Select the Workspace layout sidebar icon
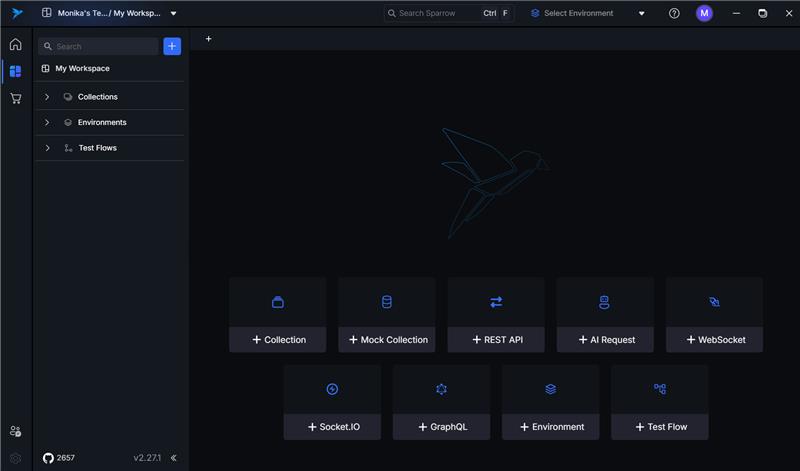Image resolution: width=800 pixels, height=471 pixels. (x=16, y=71)
